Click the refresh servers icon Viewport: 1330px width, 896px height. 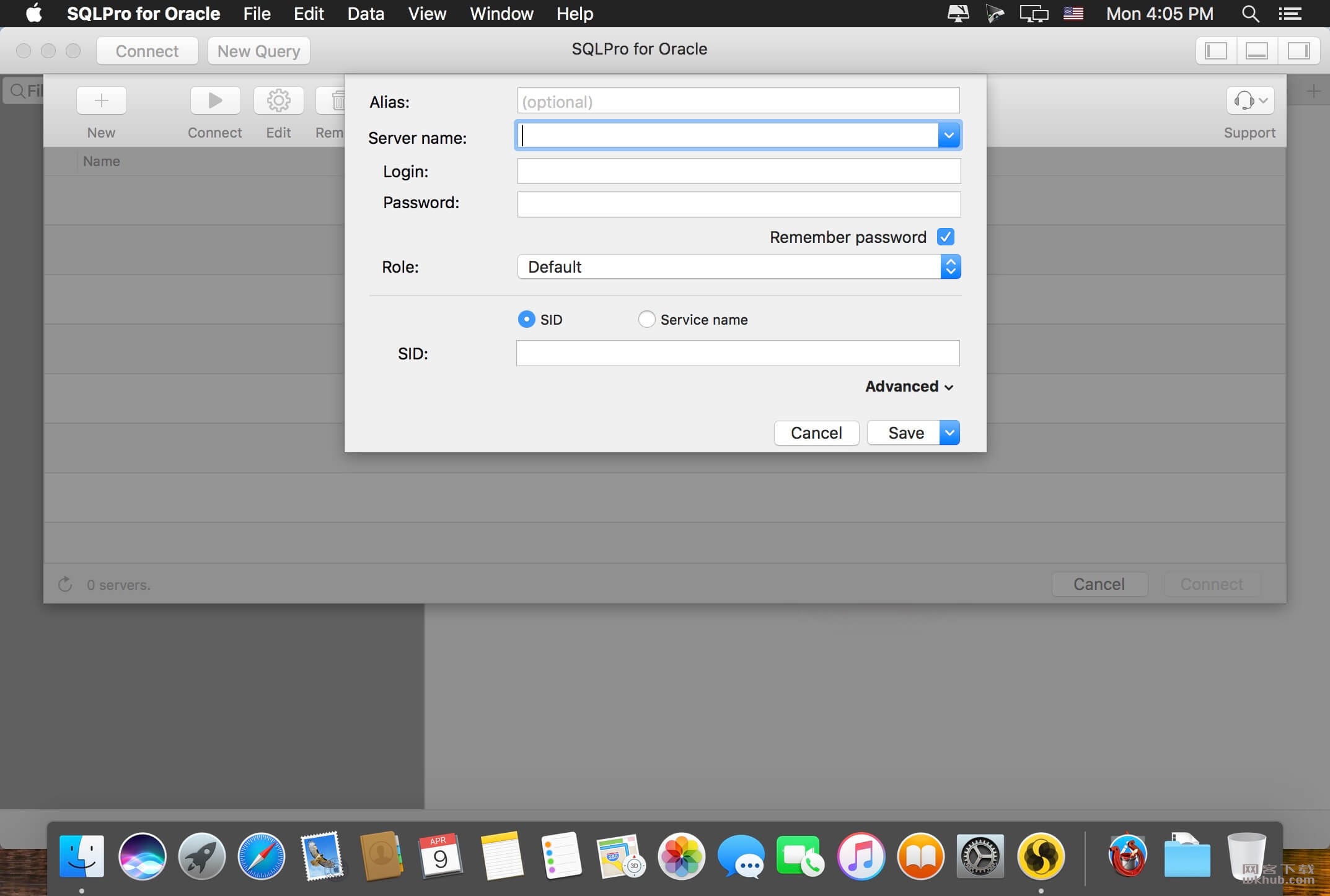point(65,584)
